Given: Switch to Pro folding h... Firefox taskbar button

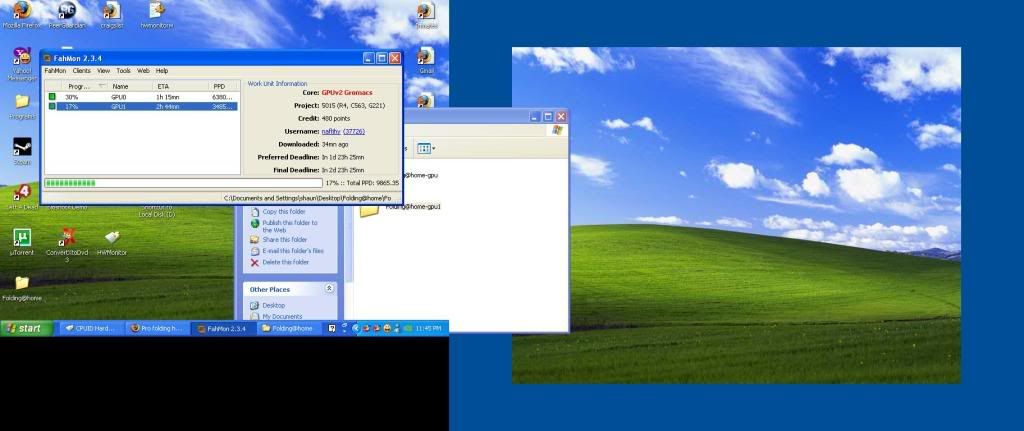Looking at the screenshot, I should tap(157, 328).
